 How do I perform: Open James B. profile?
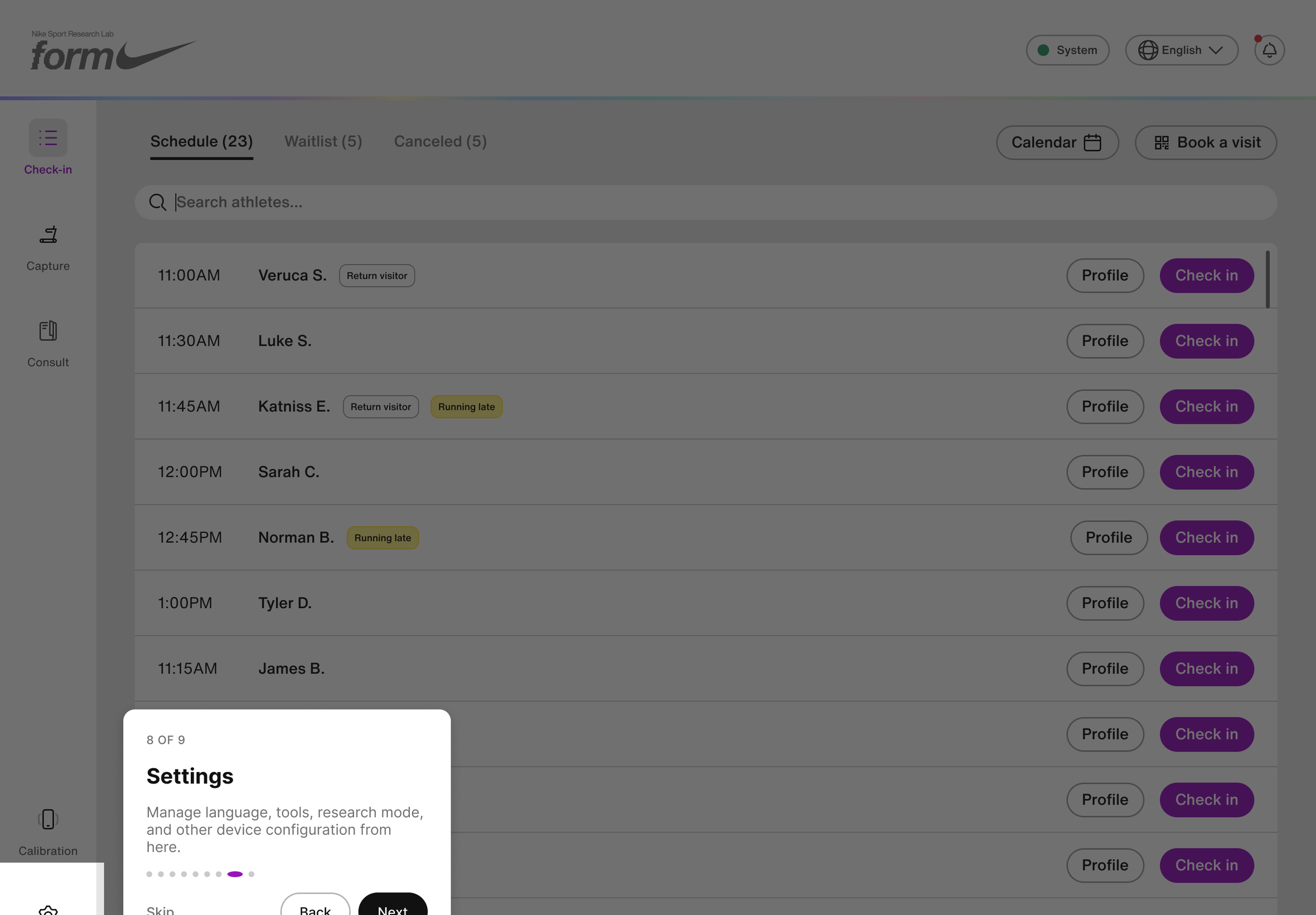tap(1105, 669)
